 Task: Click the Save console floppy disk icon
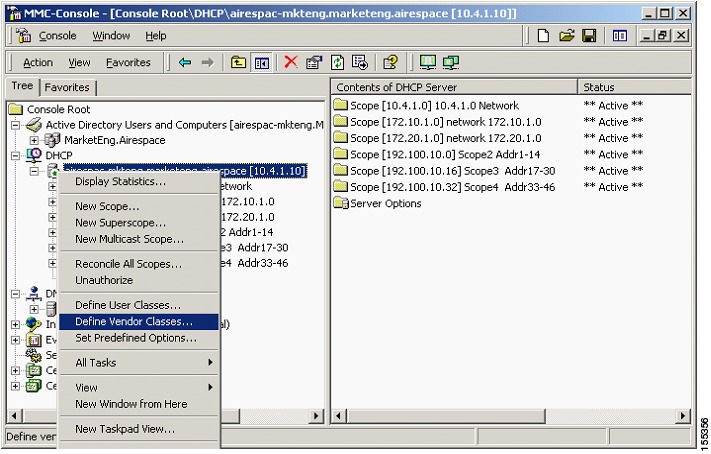589,35
